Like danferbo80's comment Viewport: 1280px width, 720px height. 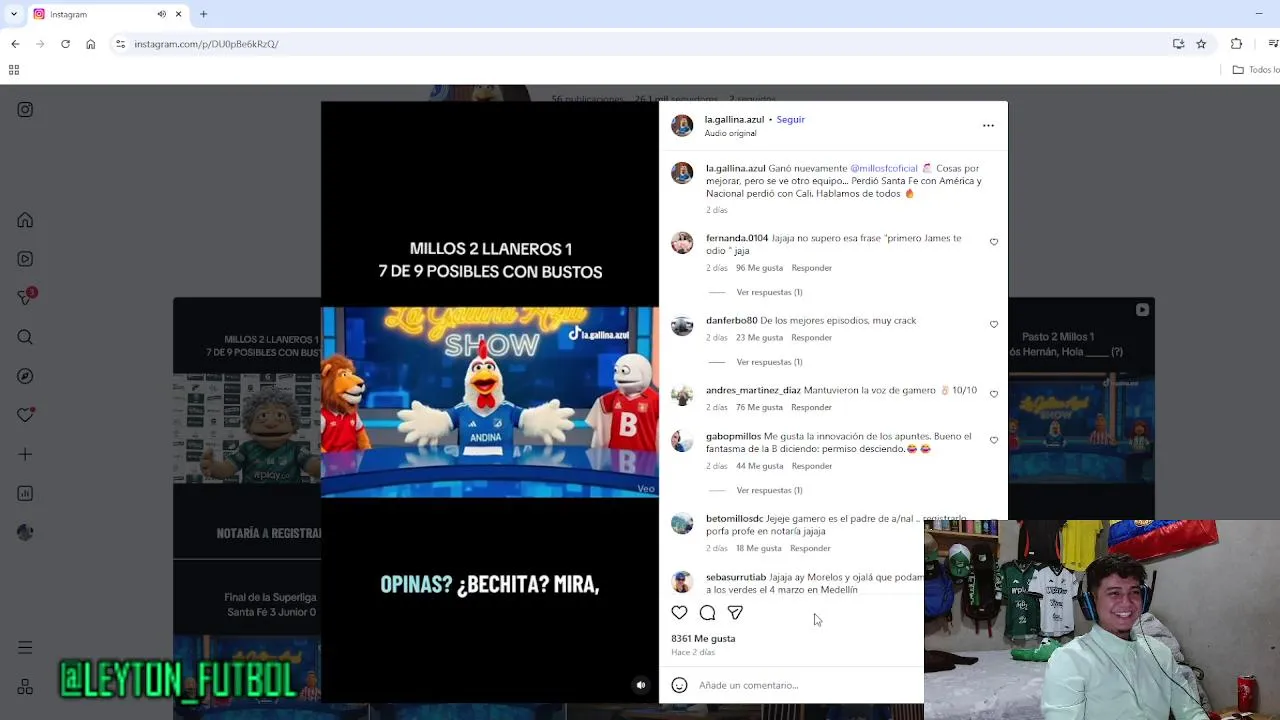pyautogui.click(x=993, y=324)
